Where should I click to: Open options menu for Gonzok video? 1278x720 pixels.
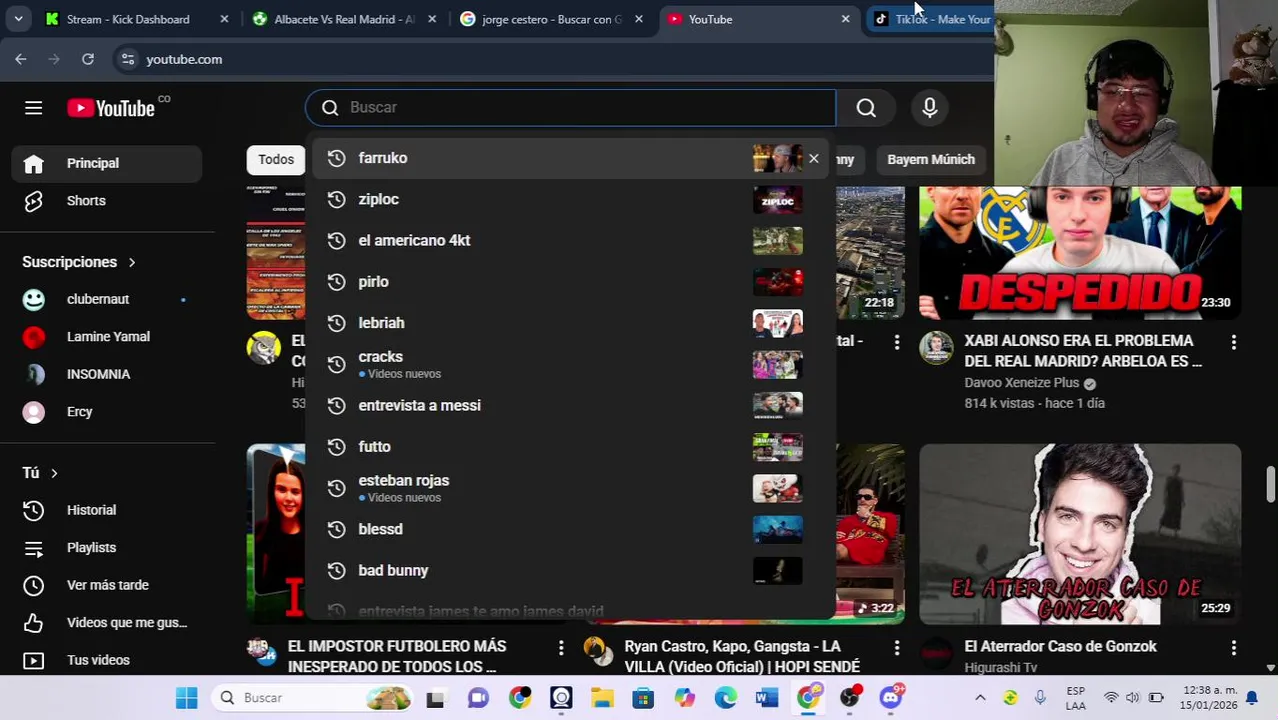1233,648
